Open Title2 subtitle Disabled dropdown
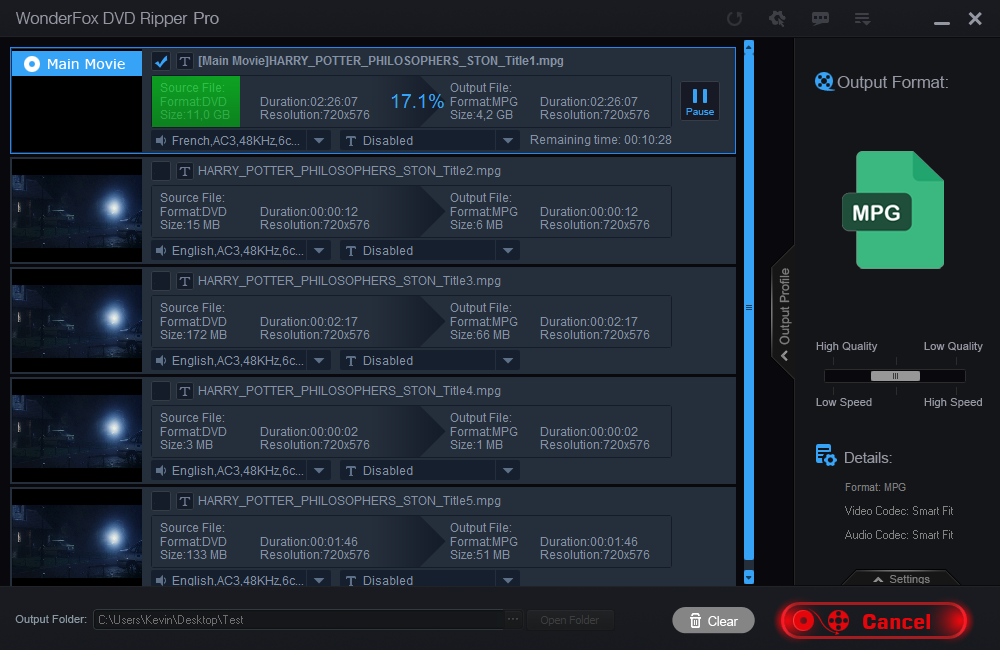The width and height of the screenshot is (1000, 650). pyautogui.click(x=508, y=251)
